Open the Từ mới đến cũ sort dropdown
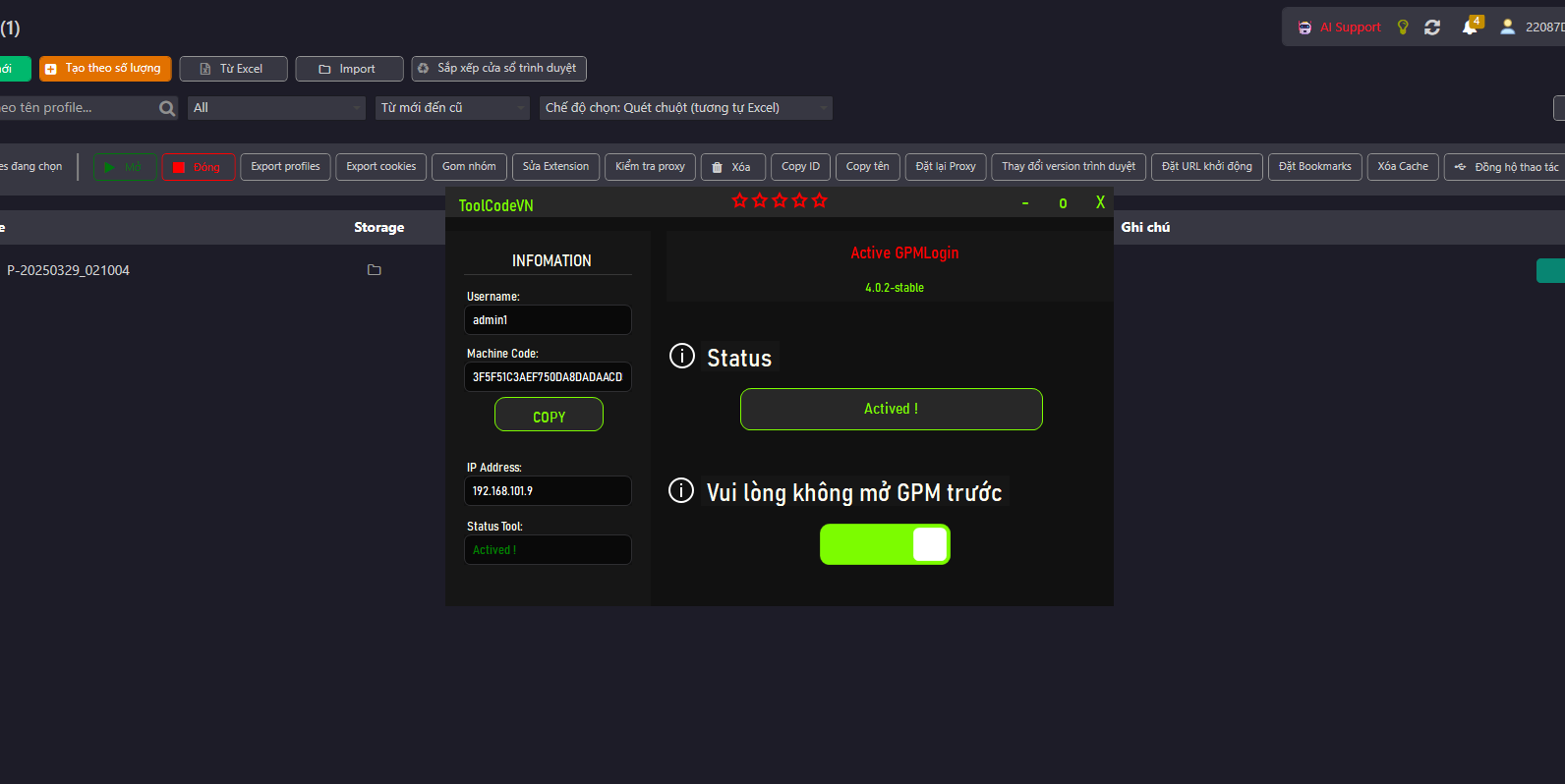The height and width of the screenshot is (784, 1565). click(452, 108)
